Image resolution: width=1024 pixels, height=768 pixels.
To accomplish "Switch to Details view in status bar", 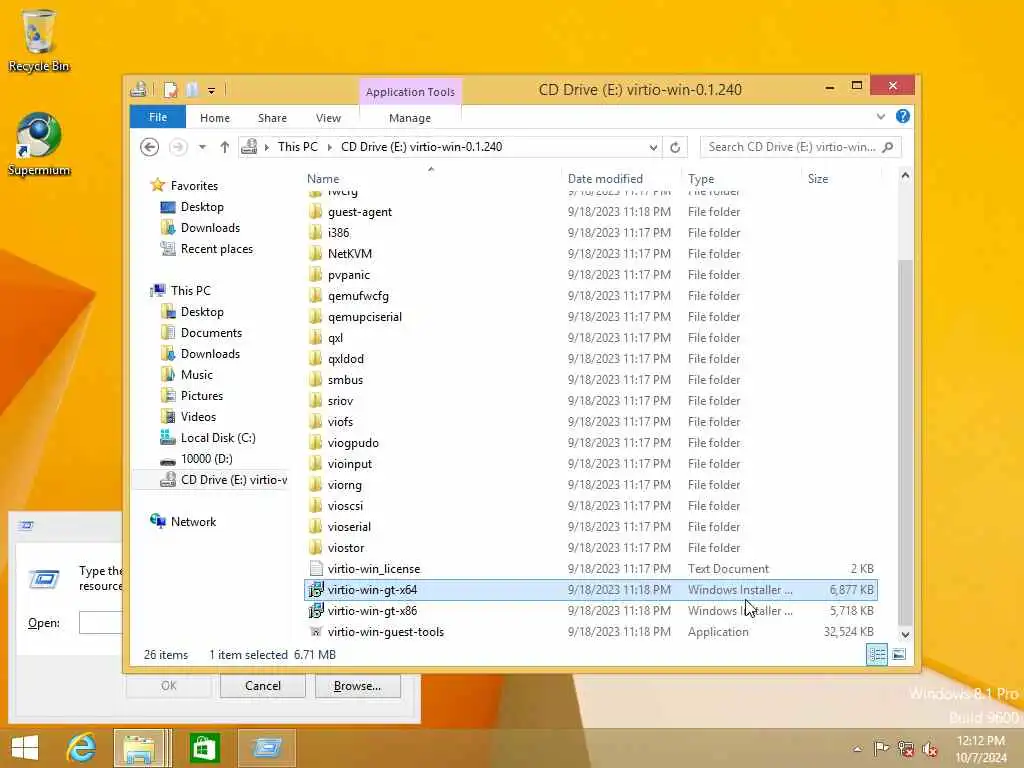I will click(876, 654).
